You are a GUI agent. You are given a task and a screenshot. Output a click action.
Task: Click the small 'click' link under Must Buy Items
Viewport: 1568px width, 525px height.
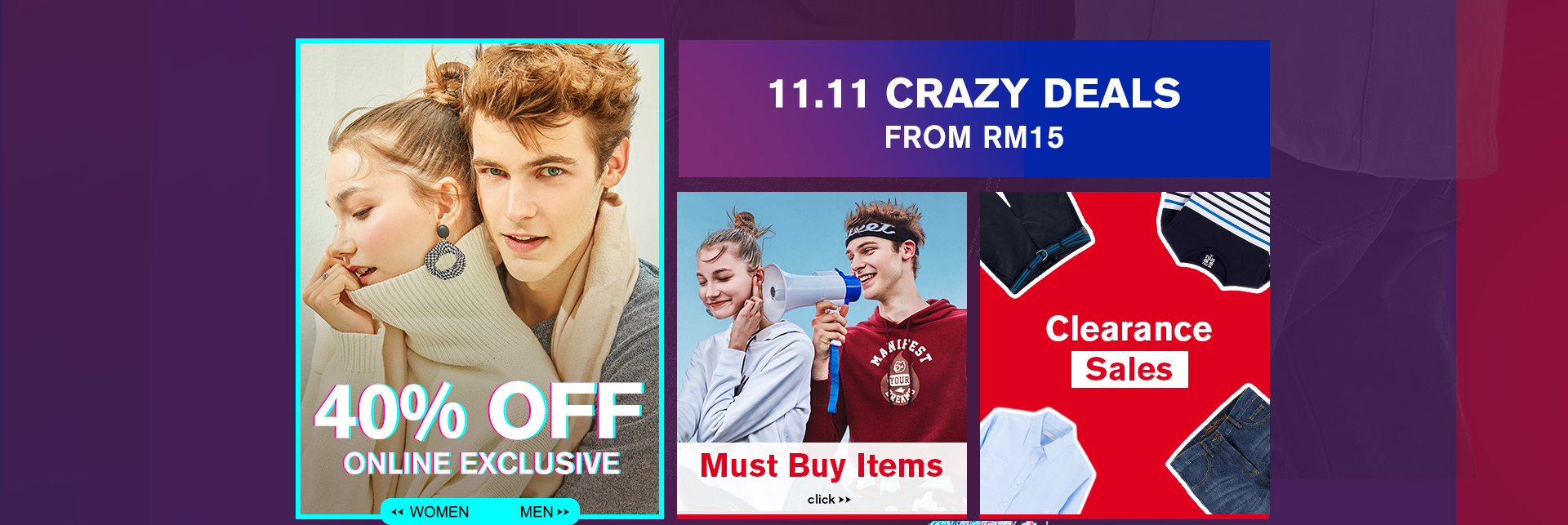click(x=821, y=499)
